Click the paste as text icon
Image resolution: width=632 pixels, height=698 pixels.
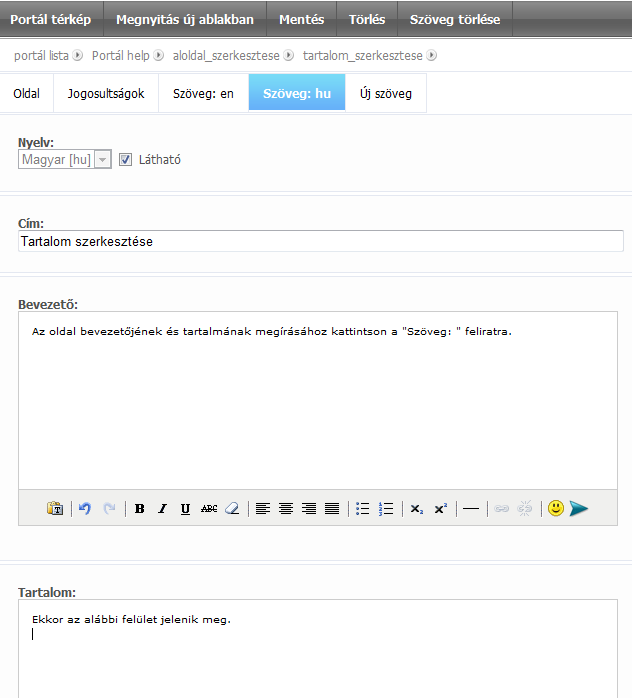(55, 508)
